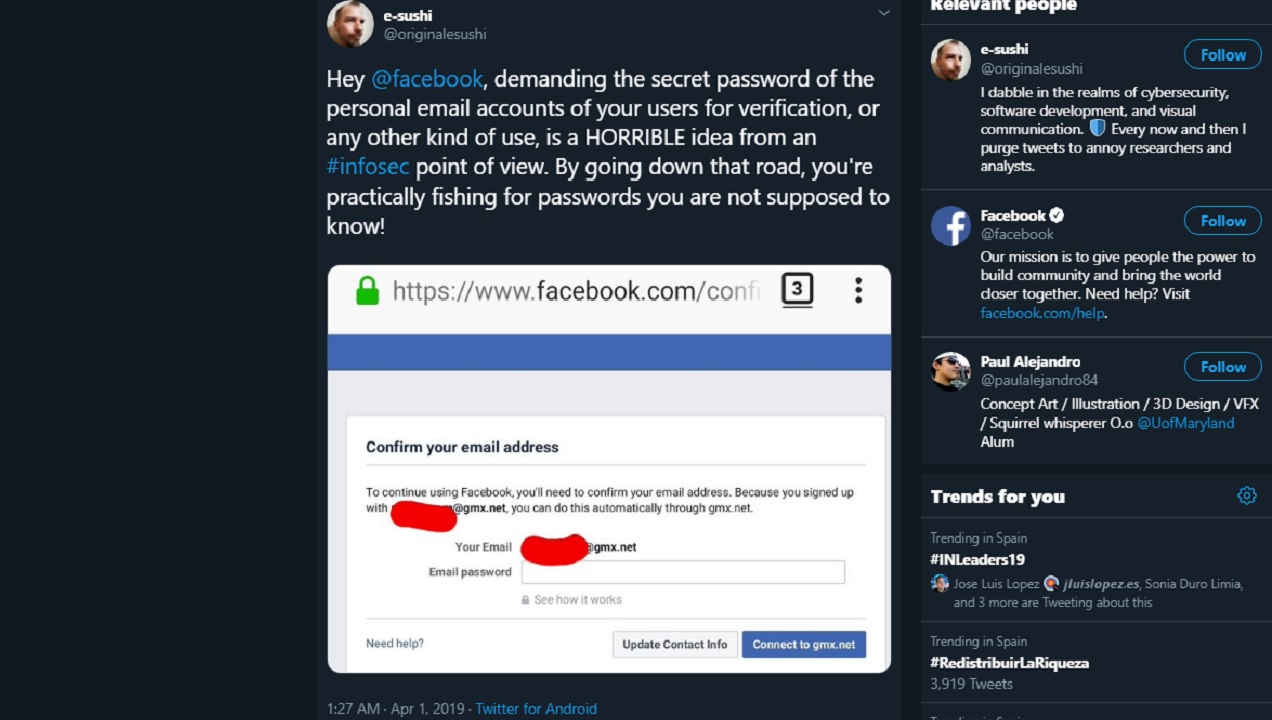1272x720 pixels.
Task: Click e-sushi's avatar on the tweet
Action: 350,23
